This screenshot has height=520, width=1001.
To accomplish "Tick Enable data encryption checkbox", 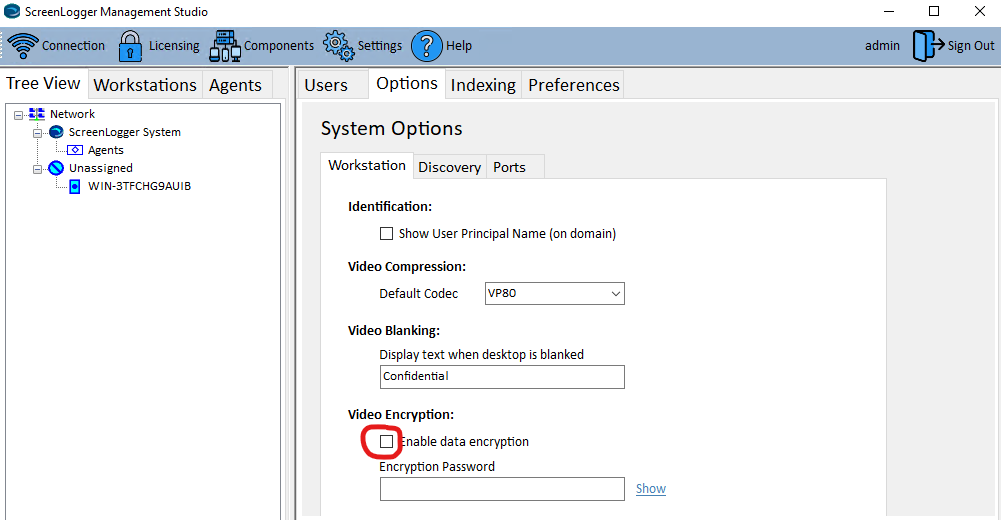I will tap(386, 441).
